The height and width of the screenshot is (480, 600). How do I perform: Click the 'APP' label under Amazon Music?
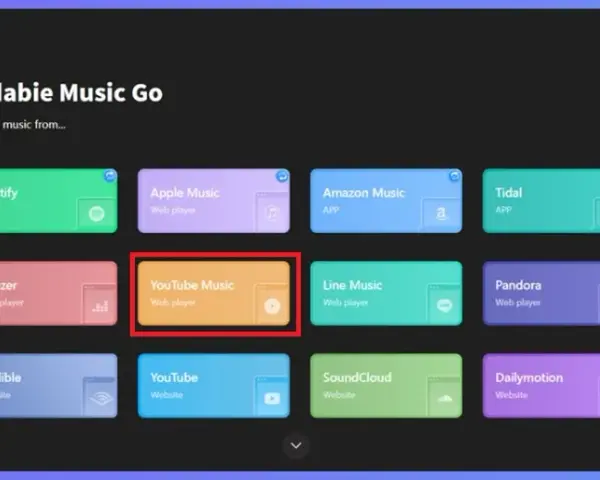[331, 210]
